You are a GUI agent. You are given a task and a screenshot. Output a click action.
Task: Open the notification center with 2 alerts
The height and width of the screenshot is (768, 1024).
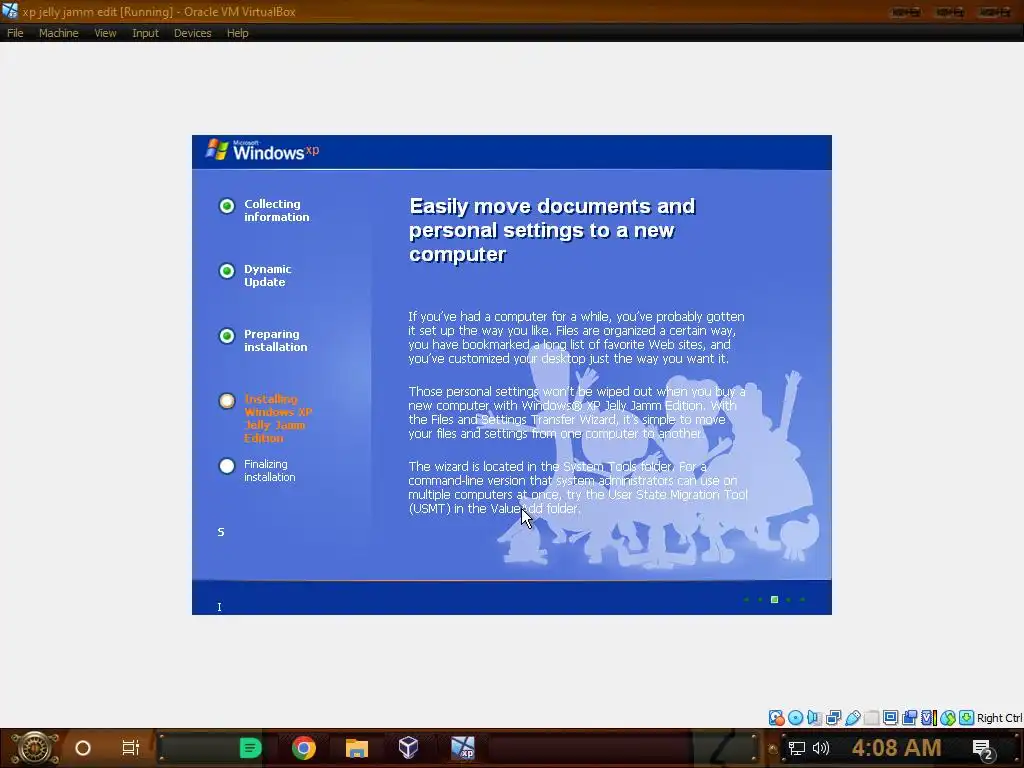point(983,749)
